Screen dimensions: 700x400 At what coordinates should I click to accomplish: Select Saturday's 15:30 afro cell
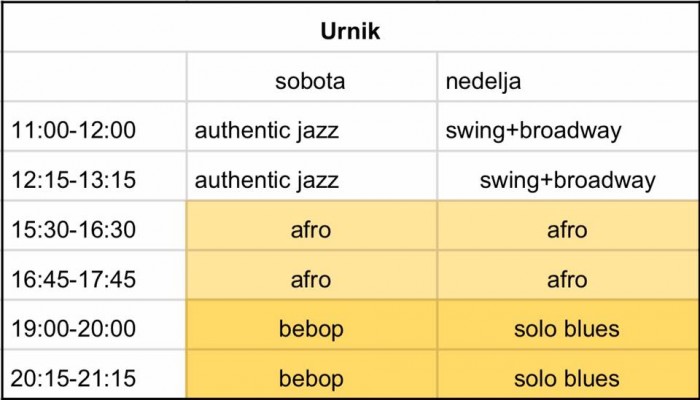pyautogui.click(x=312, y=225)
